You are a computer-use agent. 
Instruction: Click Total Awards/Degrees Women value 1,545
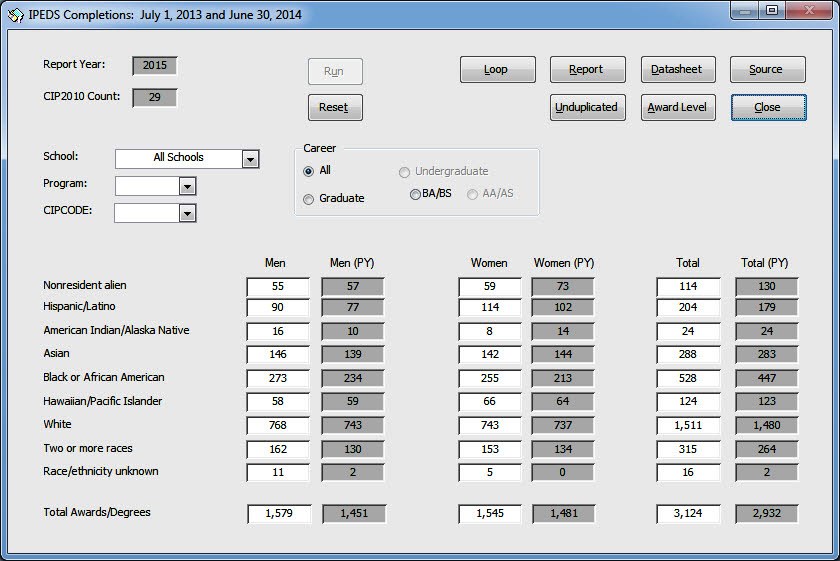pyautogui.click(x=490, y=514)
